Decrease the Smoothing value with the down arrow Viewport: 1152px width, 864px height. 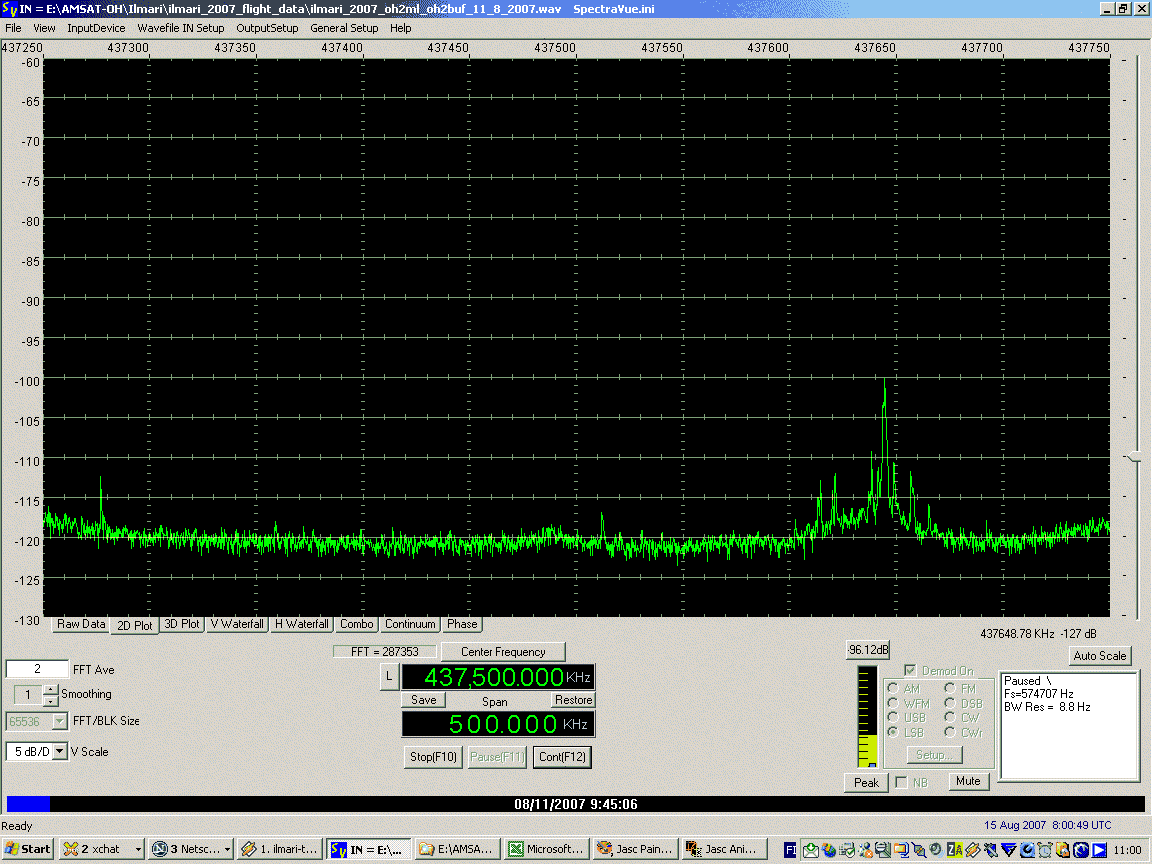pos(50,700)
